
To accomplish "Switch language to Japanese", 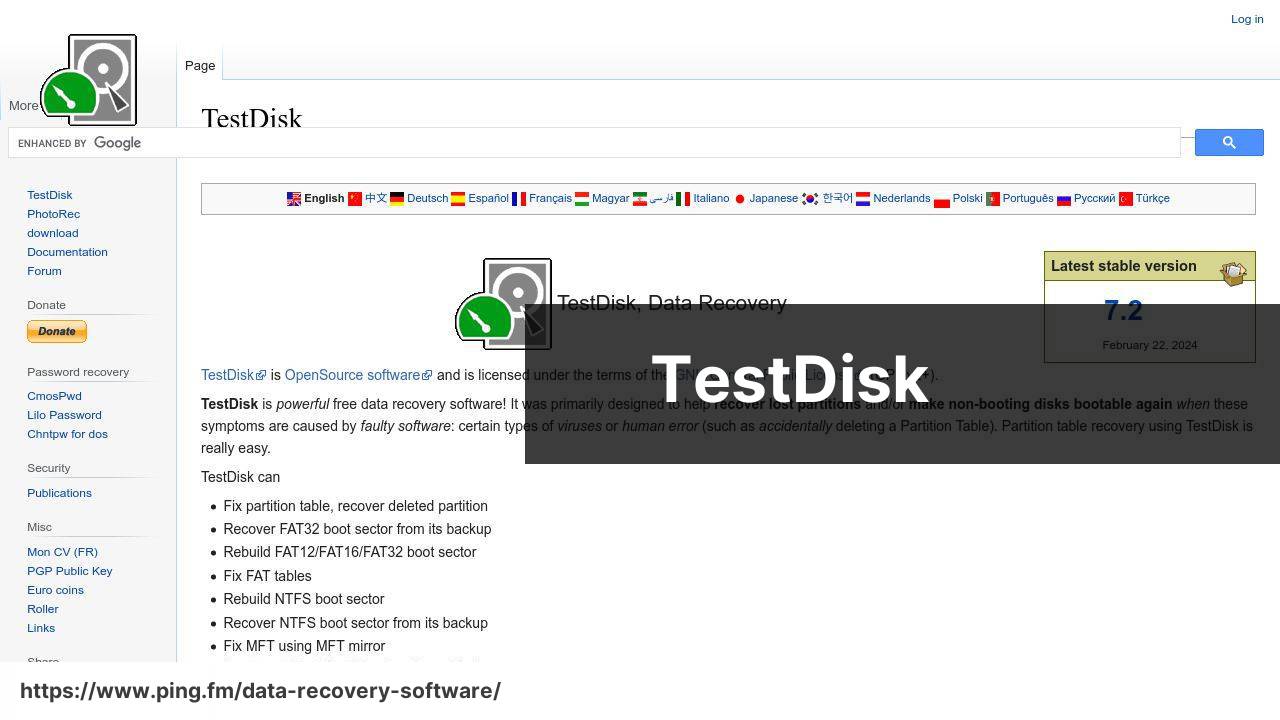I will pos(774,198).
